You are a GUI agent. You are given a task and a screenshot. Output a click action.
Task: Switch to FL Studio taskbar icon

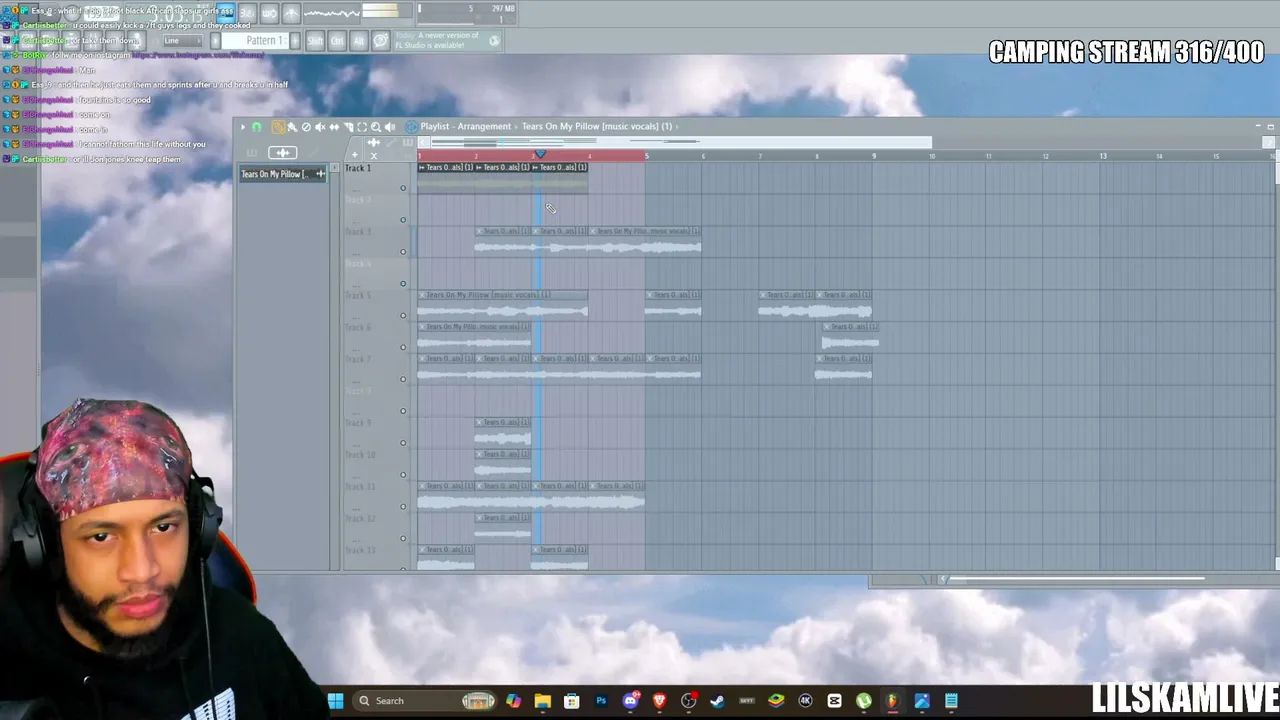pyautogui.click(x=892, y=701)
